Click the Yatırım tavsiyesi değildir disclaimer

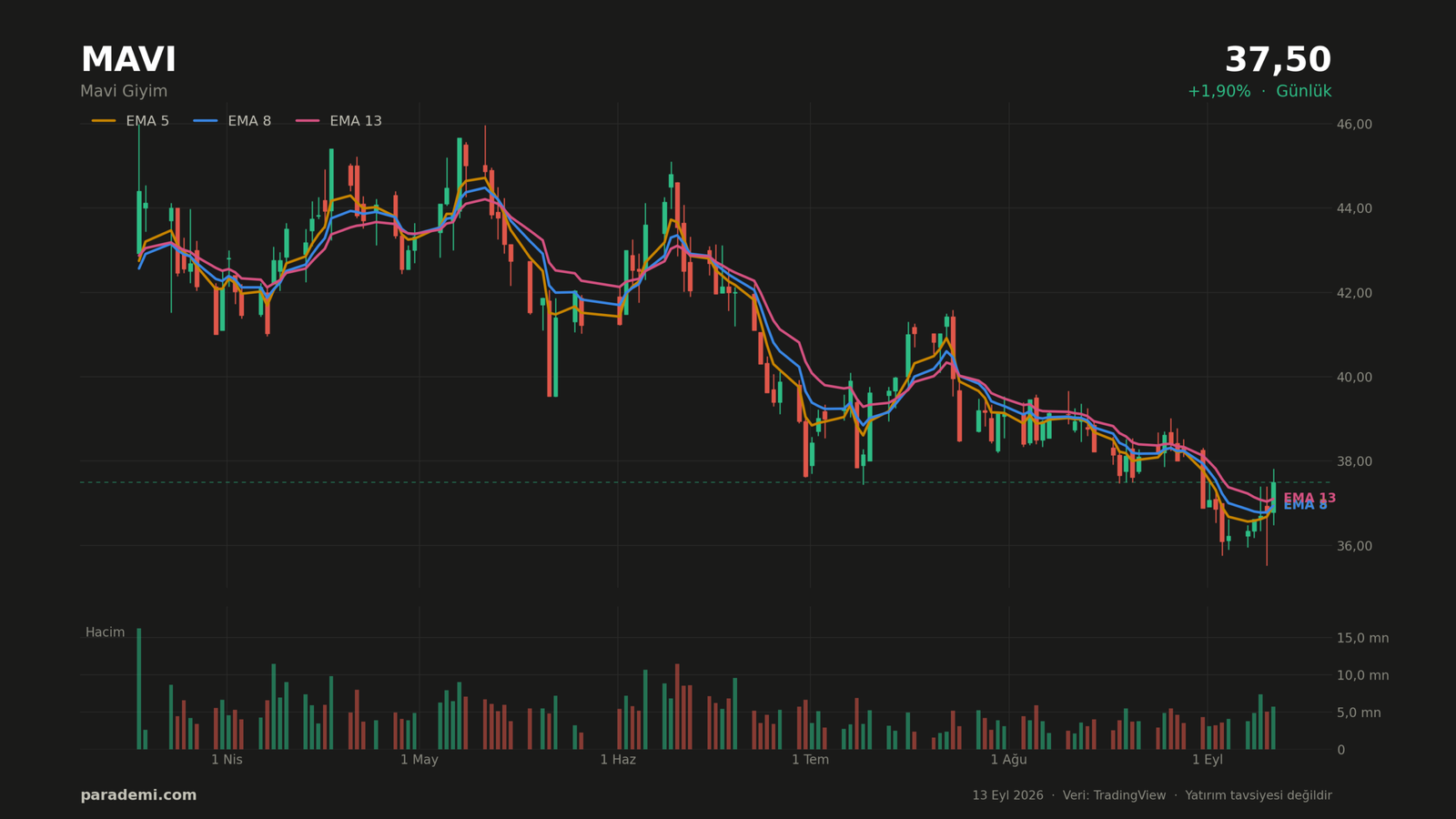click(x=1258, y=795)
